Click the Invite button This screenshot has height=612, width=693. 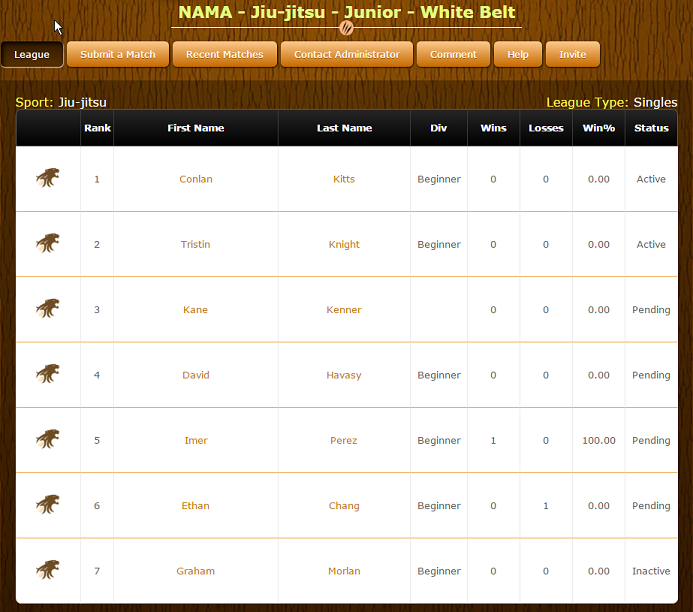pyautogui.click(x=573, y=54)
